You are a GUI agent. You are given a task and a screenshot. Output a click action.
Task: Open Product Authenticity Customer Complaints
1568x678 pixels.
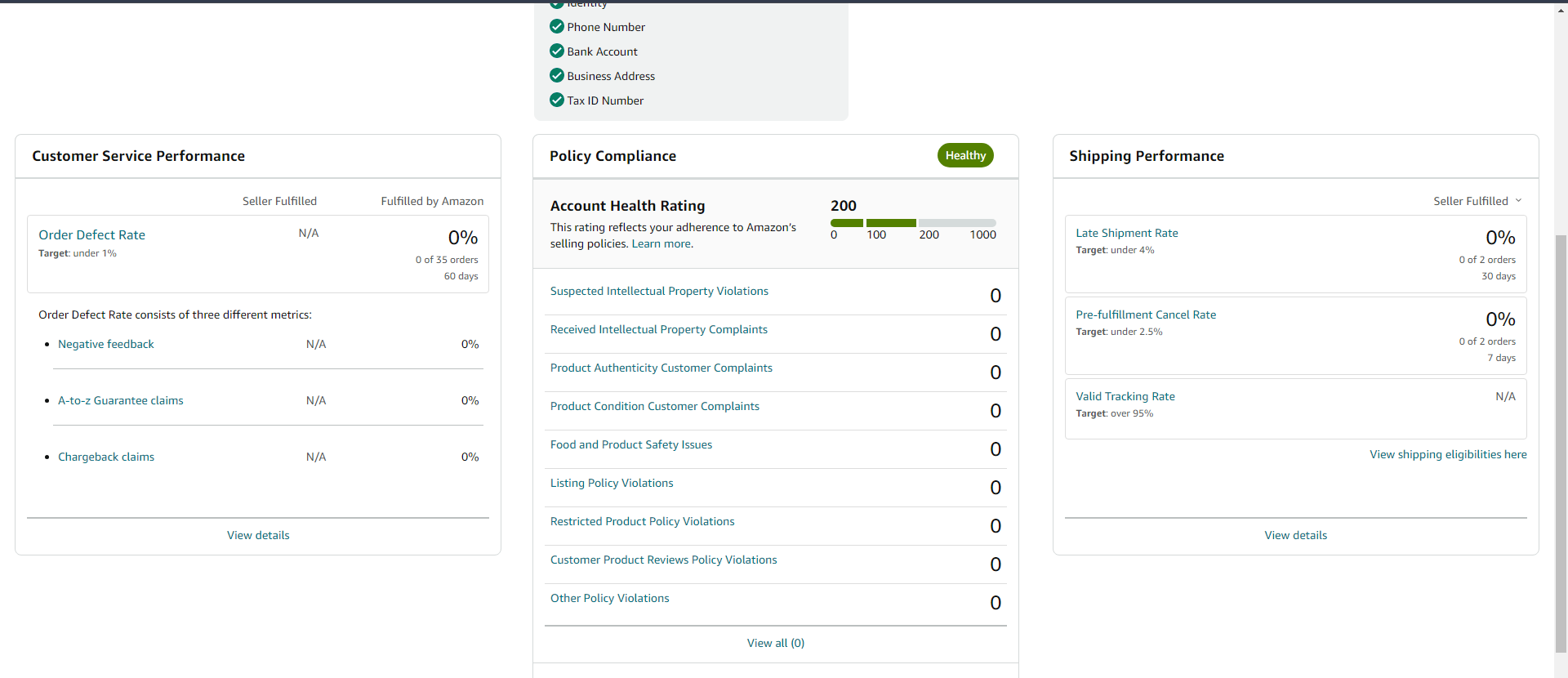click(661, 368)
